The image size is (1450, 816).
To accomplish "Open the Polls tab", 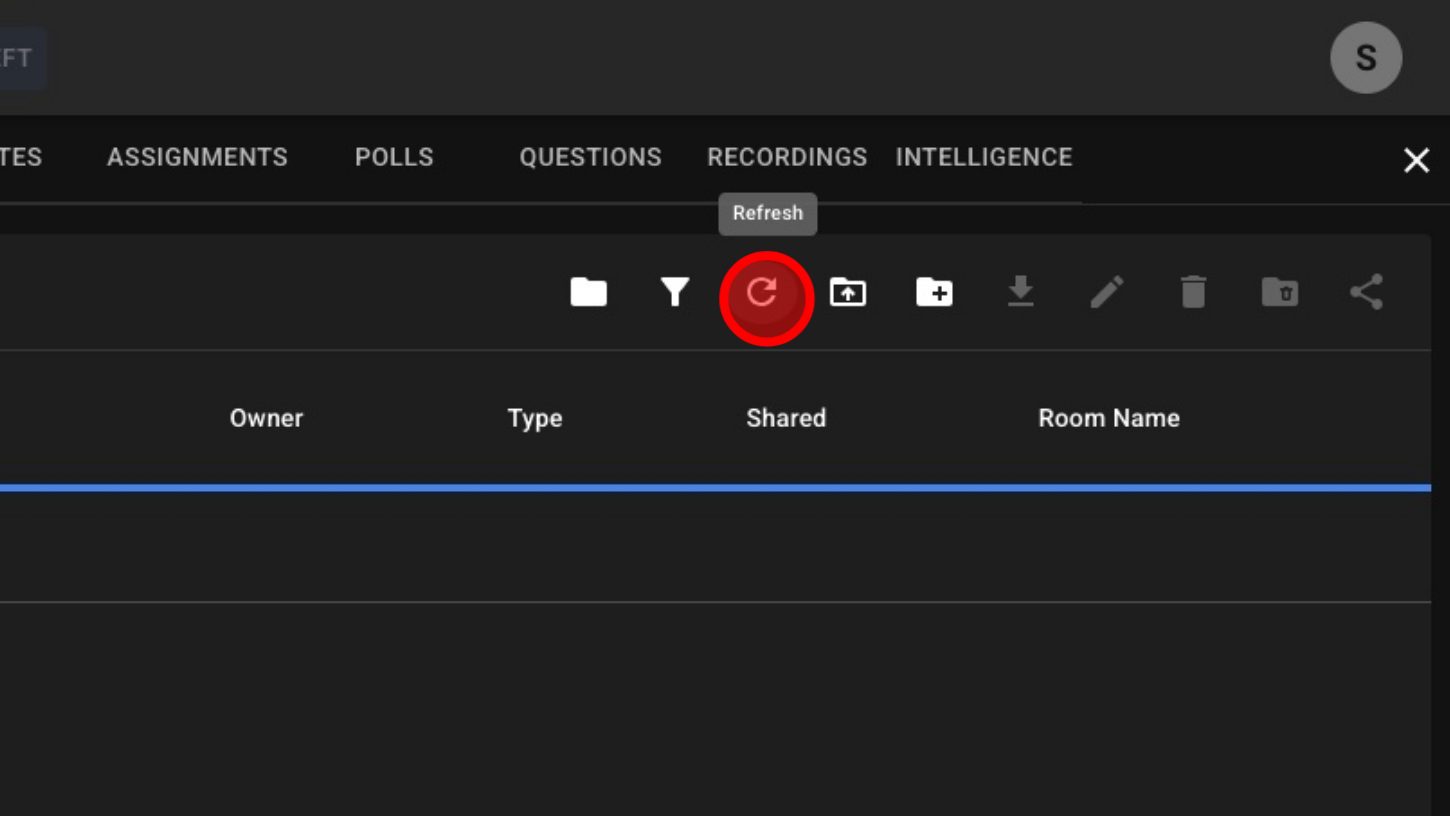I will pyautogui.click(x=394, y=157).
